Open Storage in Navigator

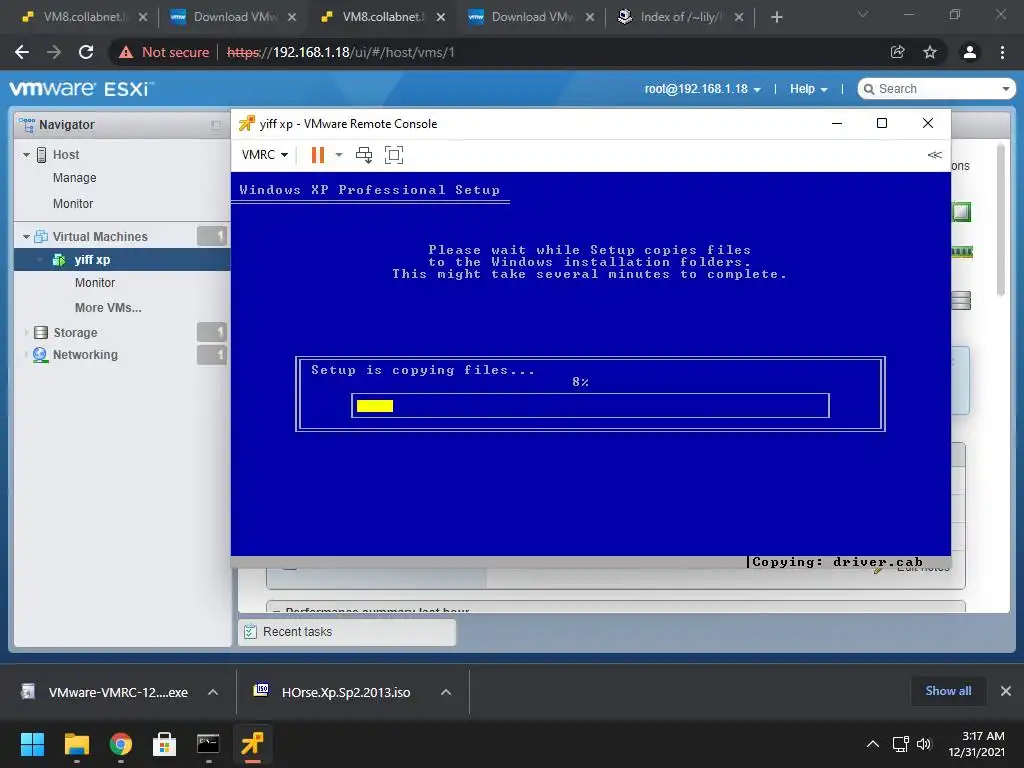[75, 332]
